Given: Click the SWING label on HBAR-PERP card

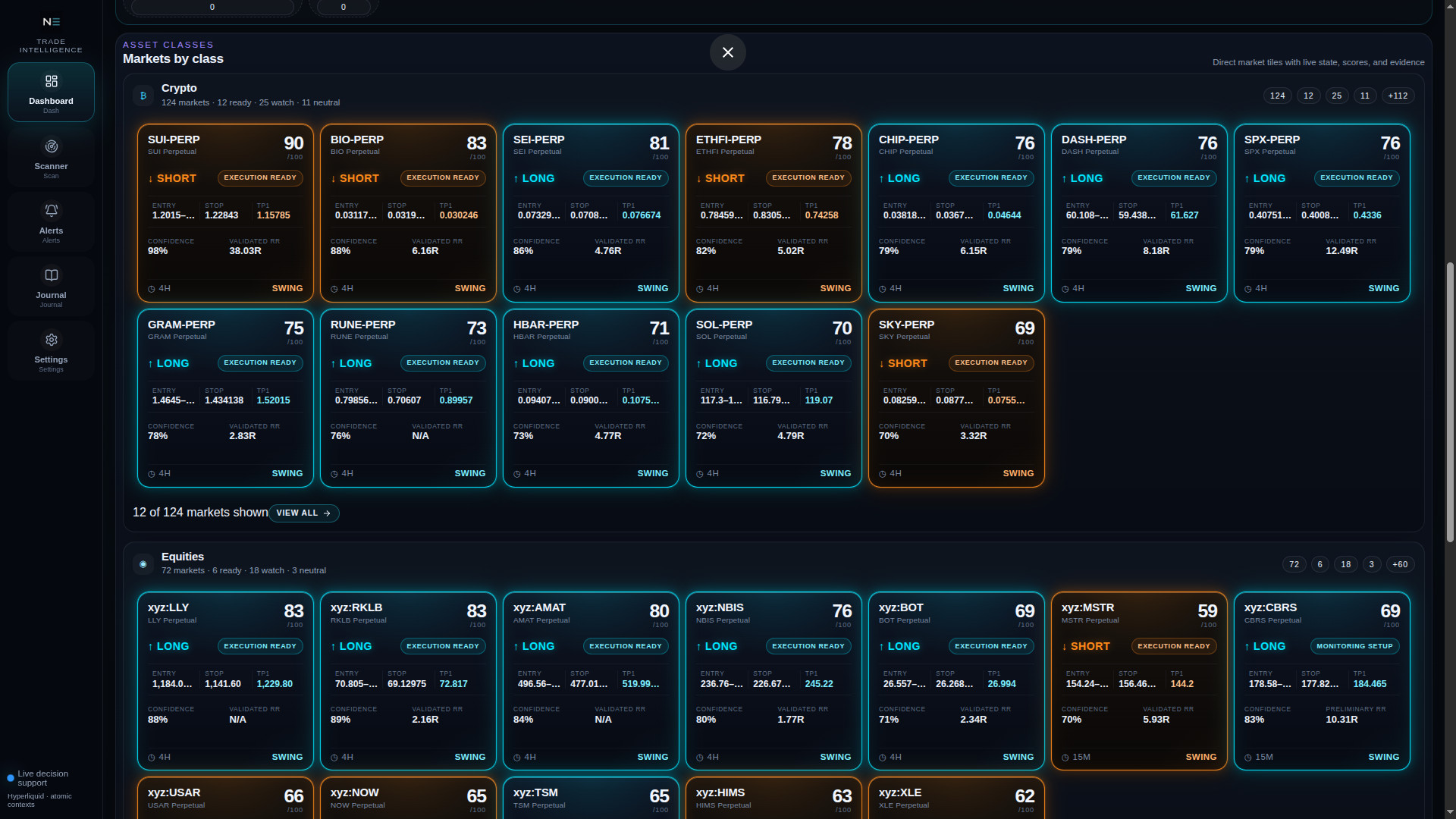Looking at the screenshot, I should 652,474.
